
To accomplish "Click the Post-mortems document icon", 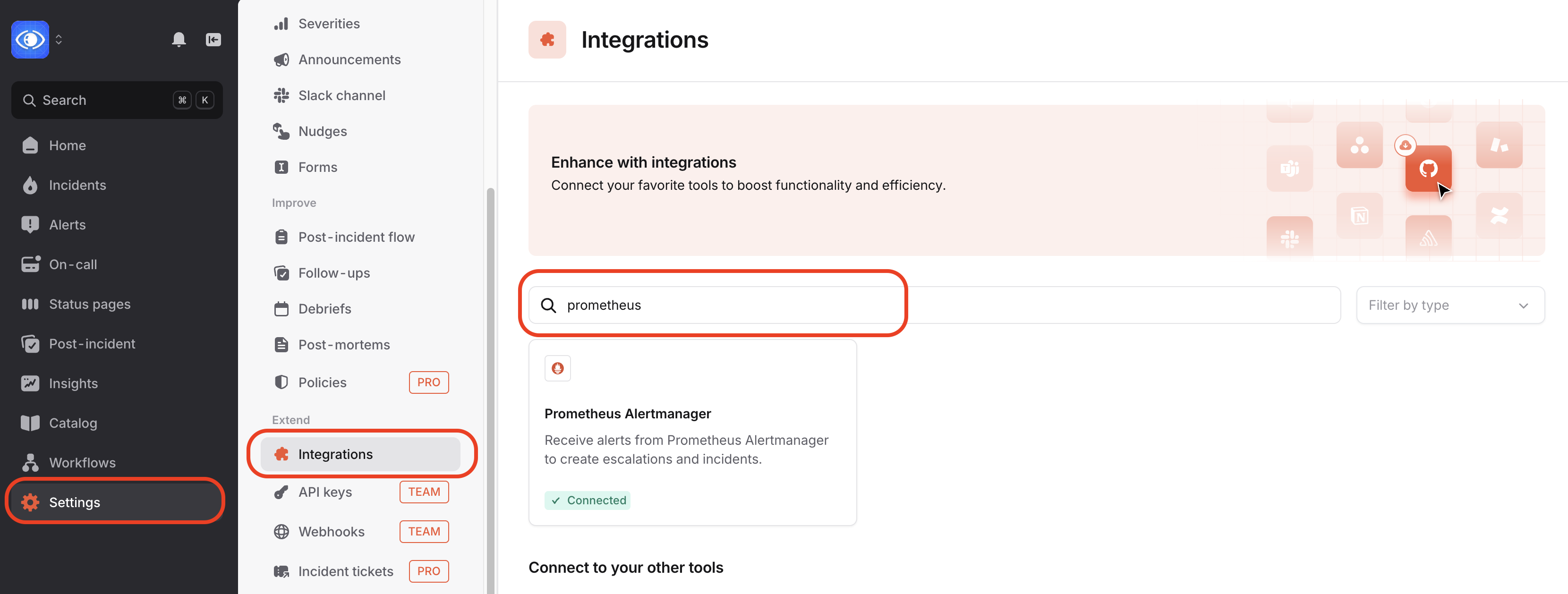I will point(281,345).
